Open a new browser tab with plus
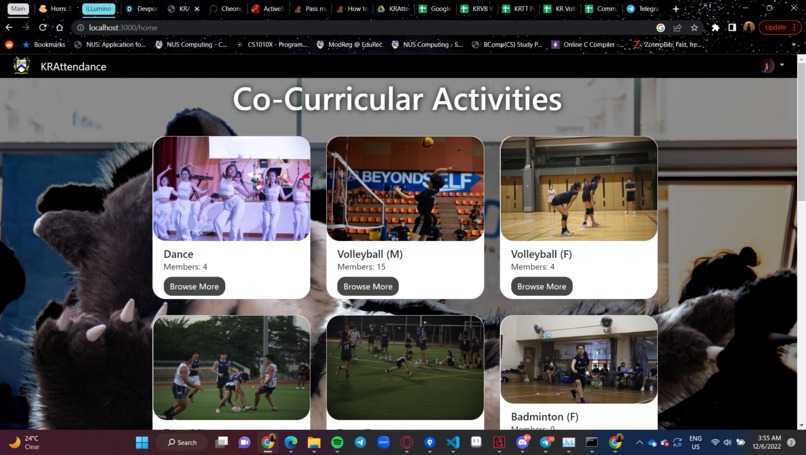 (x=675, y=9)
